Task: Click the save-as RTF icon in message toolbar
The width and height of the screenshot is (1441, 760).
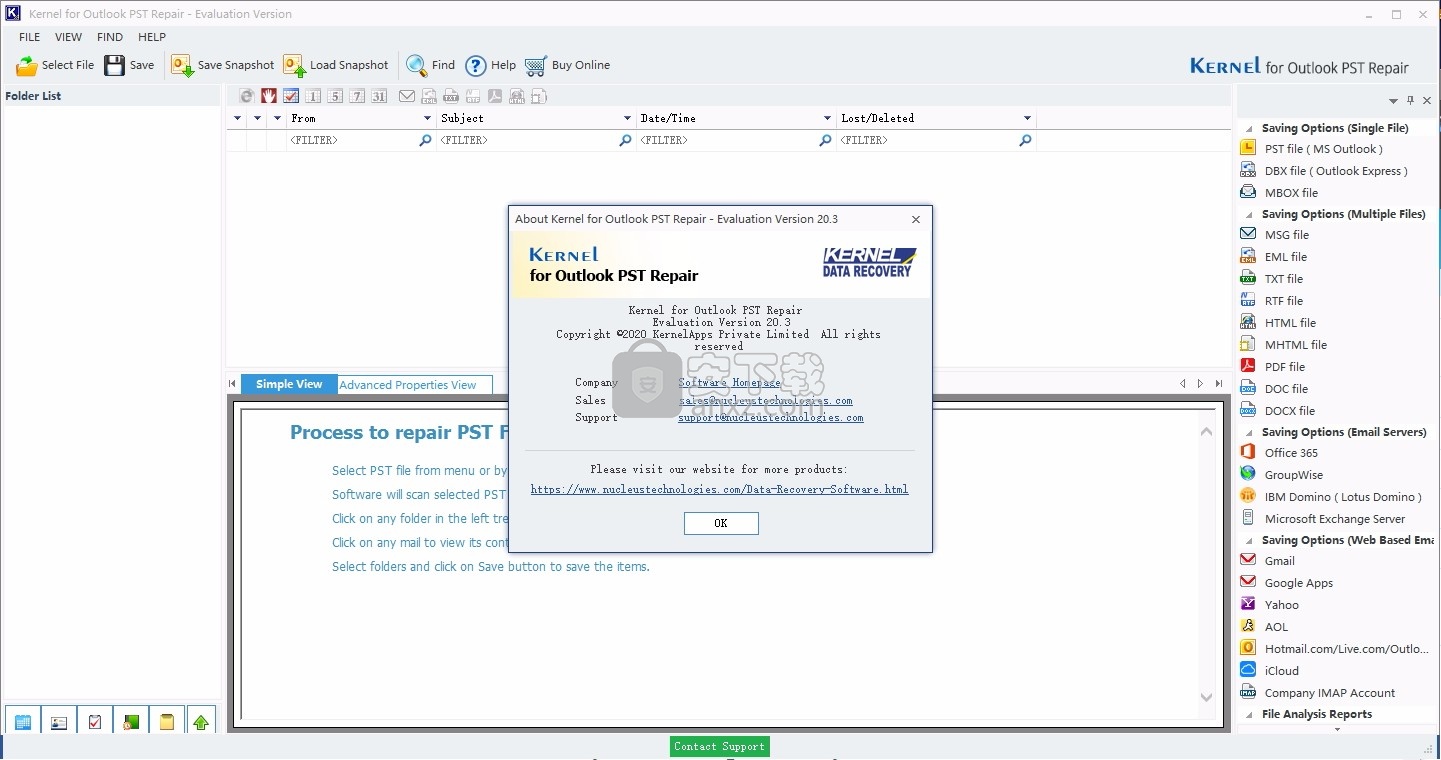Action: pos(473,96)
